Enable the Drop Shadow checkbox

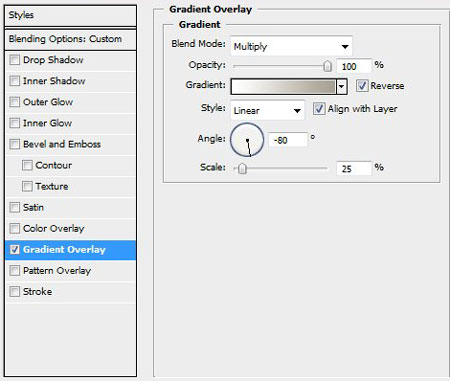(x=14, y=60)
